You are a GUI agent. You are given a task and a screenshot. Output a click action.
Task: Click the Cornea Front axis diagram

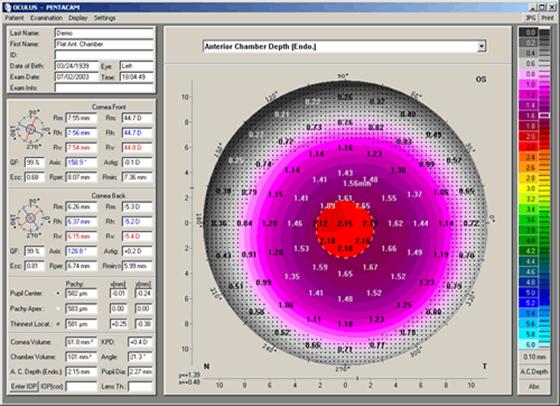(x=30, y=129)
